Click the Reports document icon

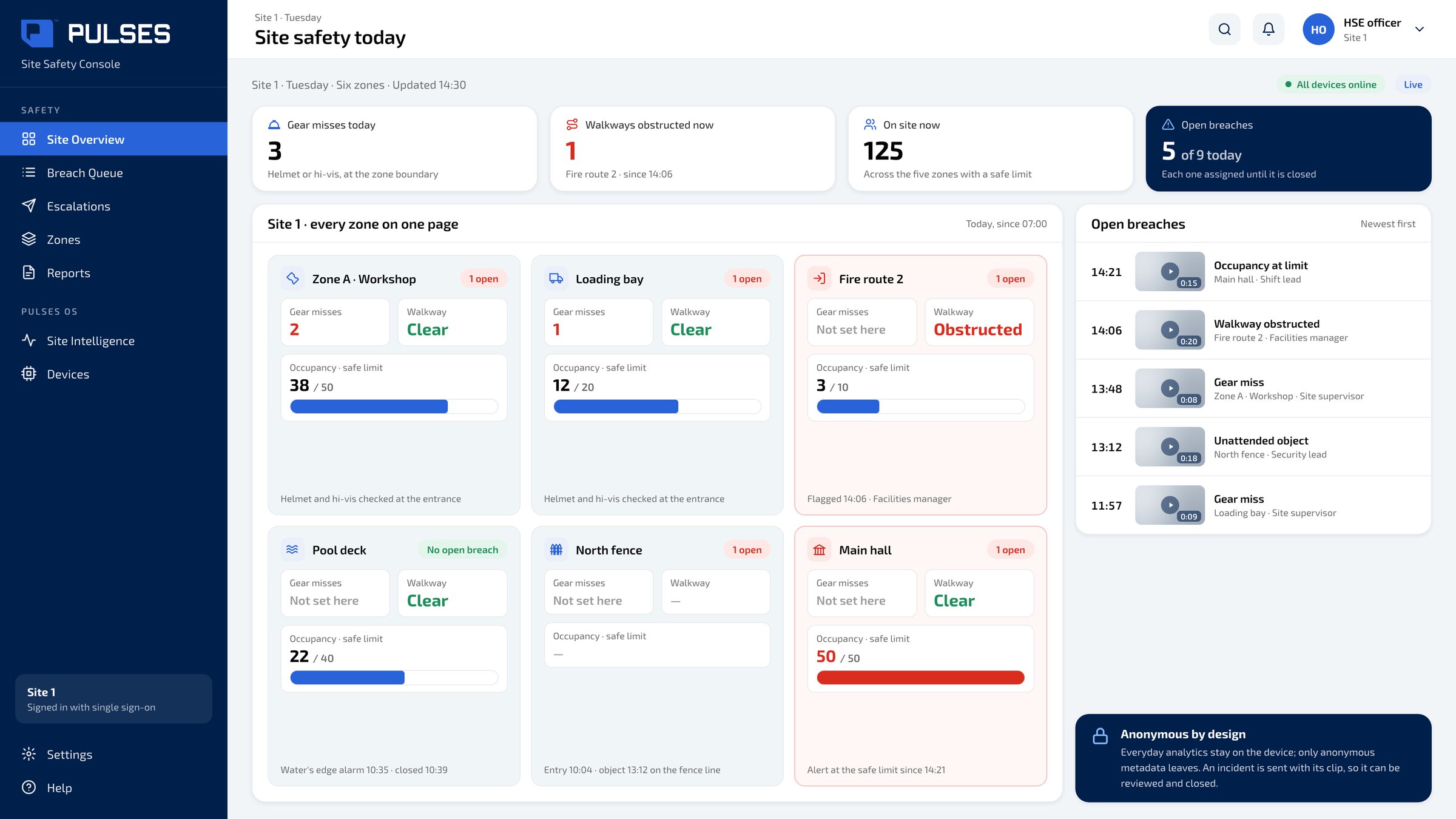click(29, 272)
